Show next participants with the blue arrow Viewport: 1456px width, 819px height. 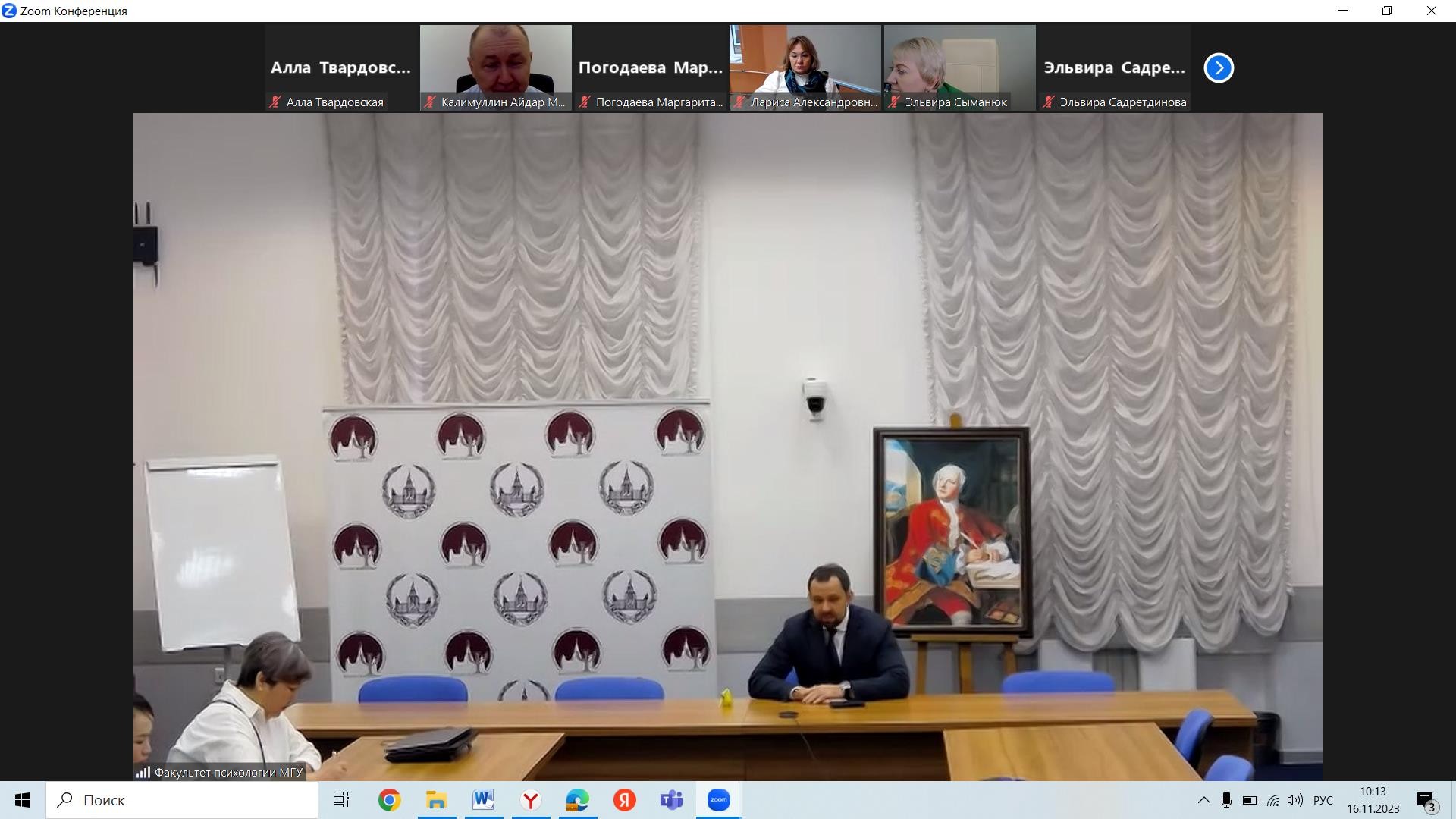[x=1219, y=67]
